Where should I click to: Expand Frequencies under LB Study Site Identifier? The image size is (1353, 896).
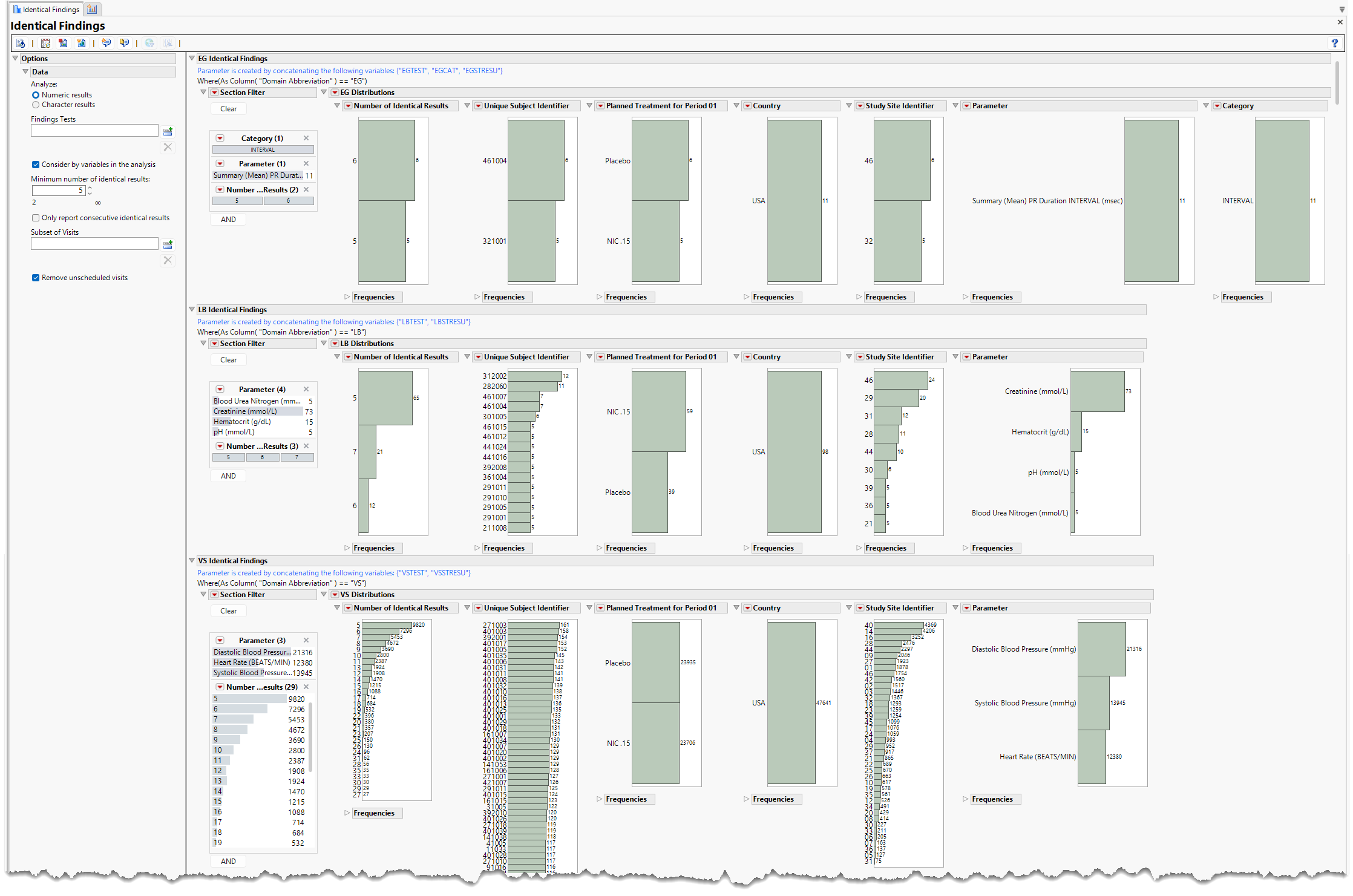(x=859, y=548)
